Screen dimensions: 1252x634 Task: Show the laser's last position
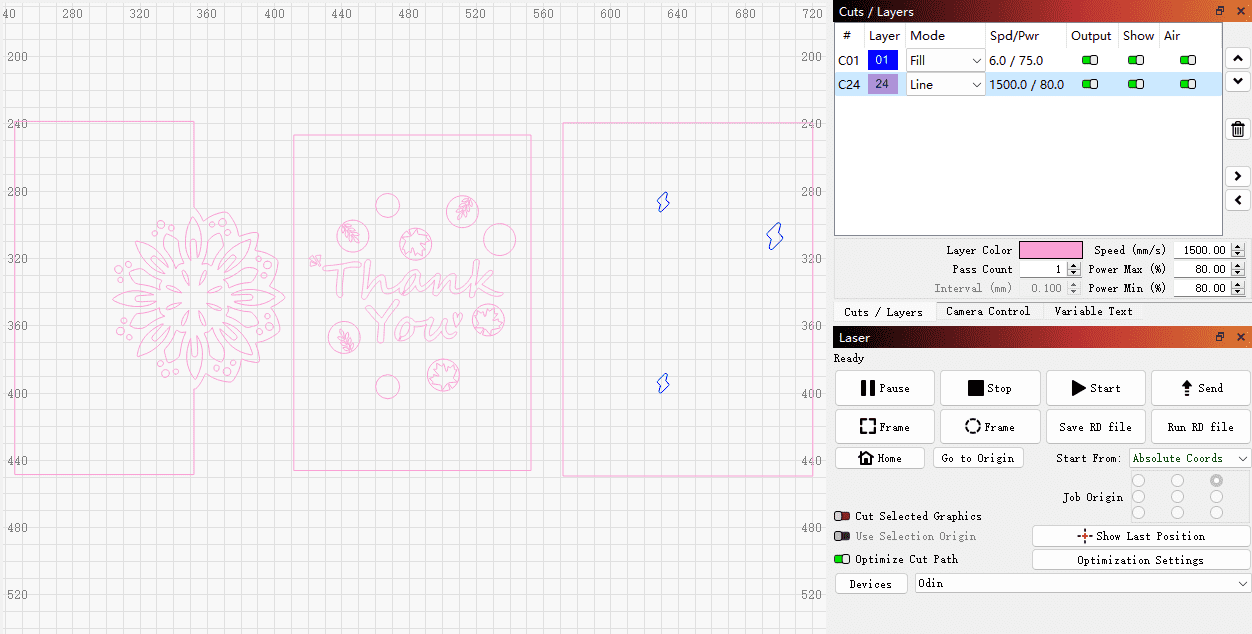(1141, 536)
